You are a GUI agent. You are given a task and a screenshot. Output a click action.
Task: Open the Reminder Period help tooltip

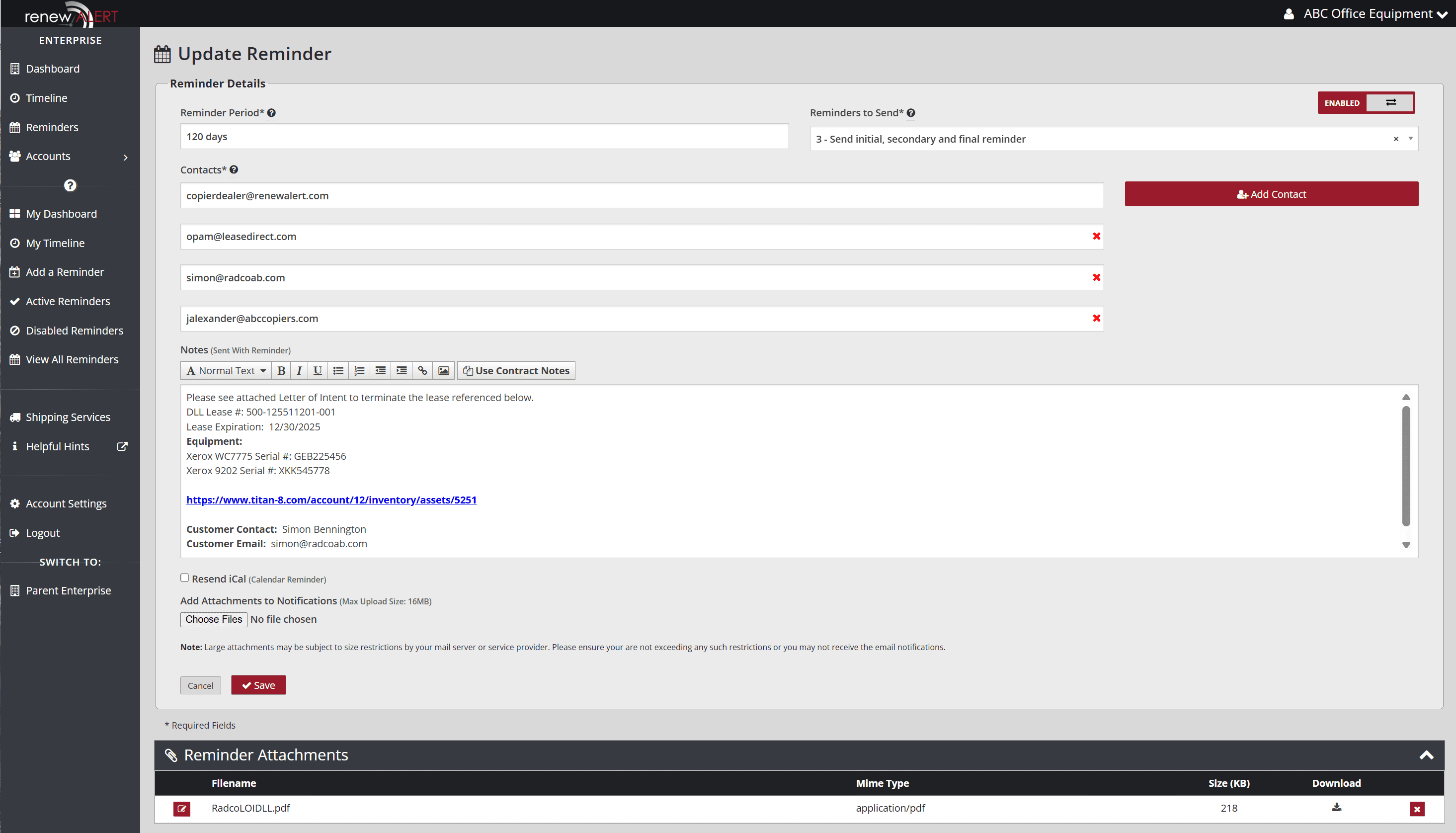[272, 113]
